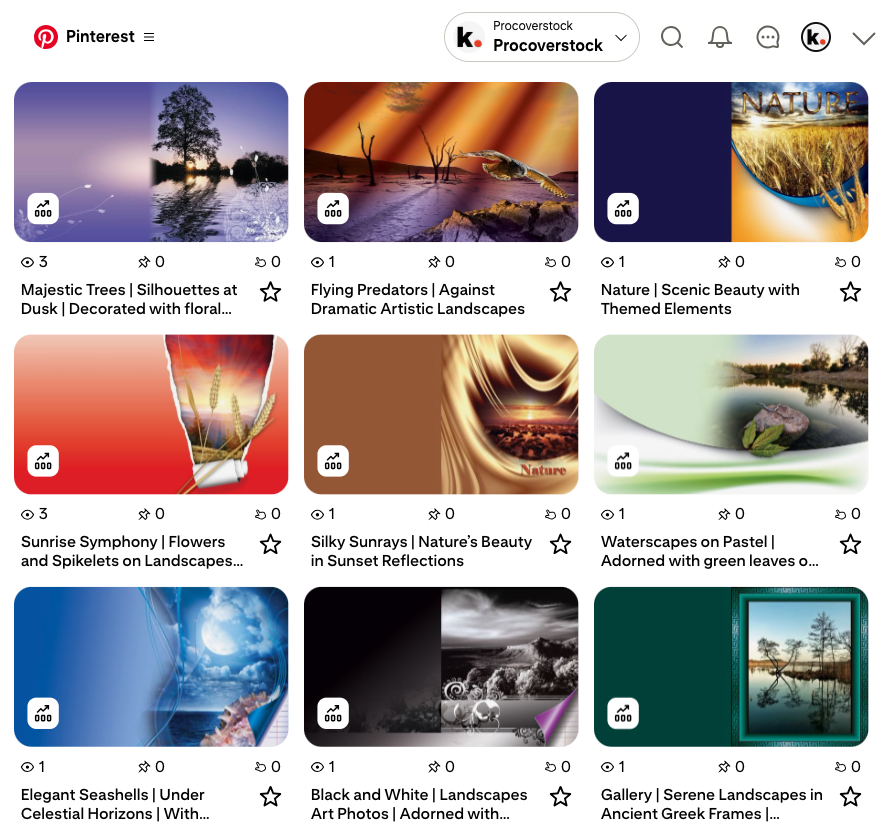
Task: Open the Elegant Seashells pin thumbnail
Action: click(x=151, y=667)
